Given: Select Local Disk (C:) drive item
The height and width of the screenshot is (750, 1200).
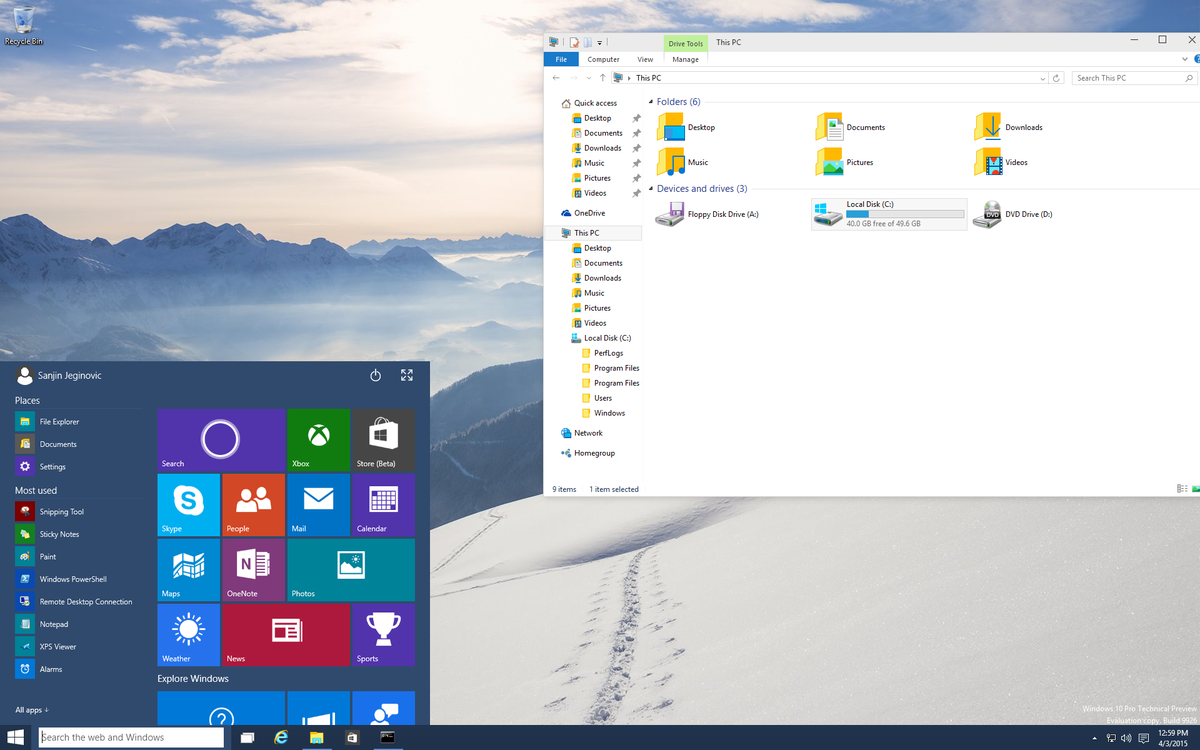Looking at the screenshot, I should click(889, 214).
